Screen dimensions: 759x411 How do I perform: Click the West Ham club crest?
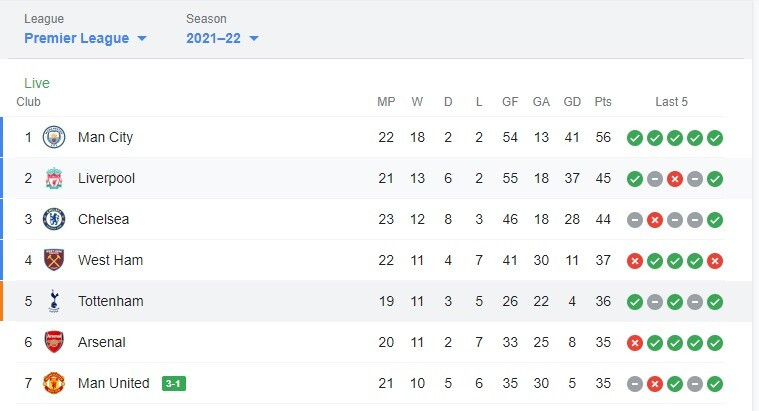coord(54,260)
